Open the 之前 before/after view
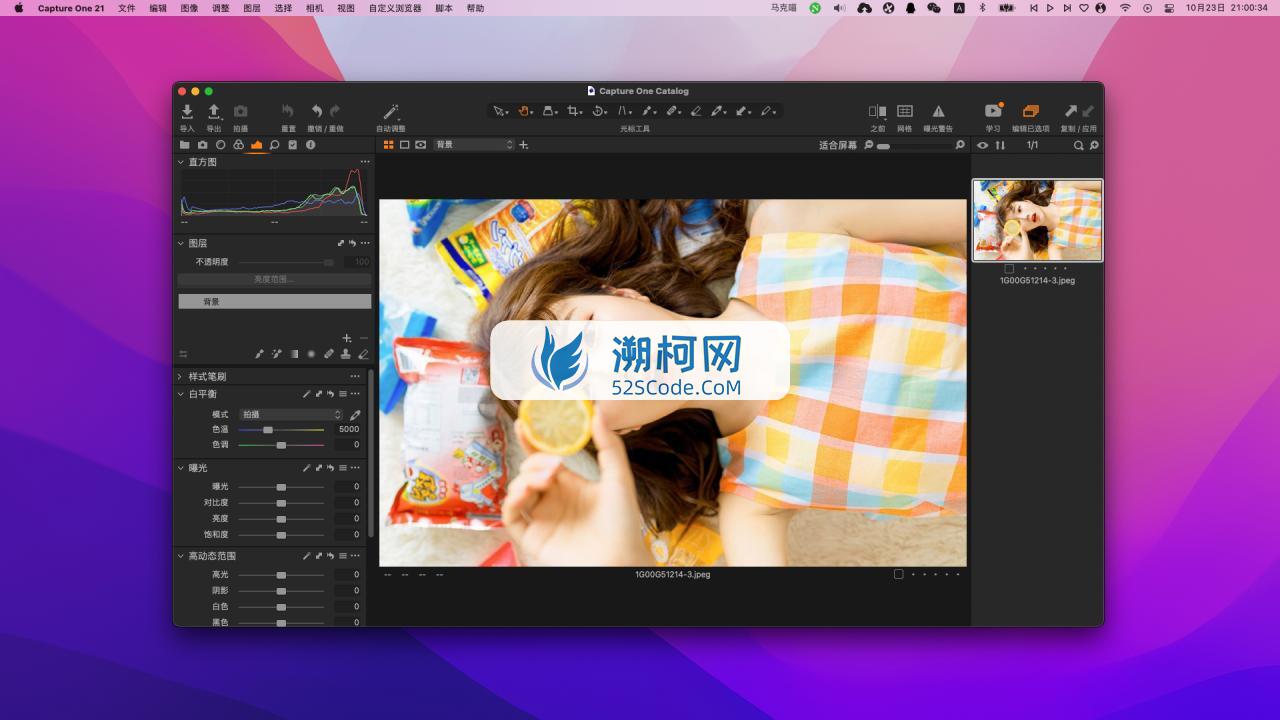1280x720 pixels. pos(877,111)
